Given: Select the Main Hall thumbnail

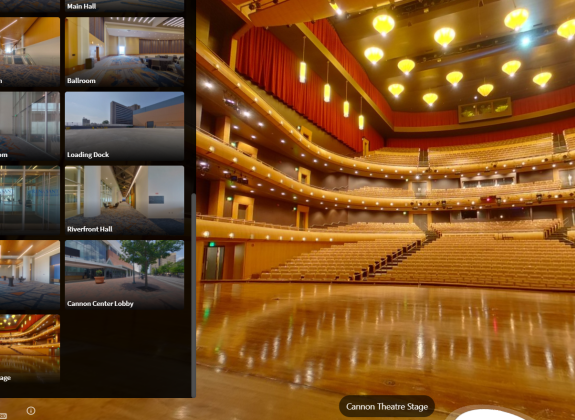Looking at the screenshot, I should pos(125,6).
